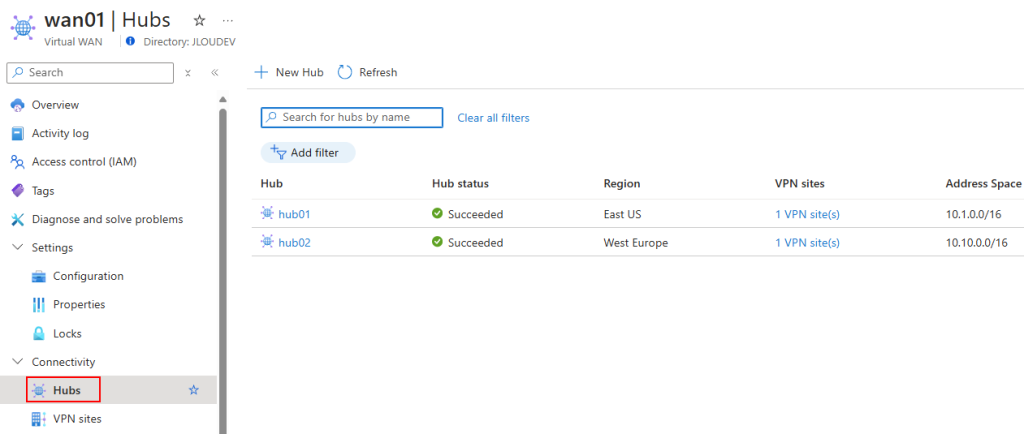Click the sidebar search field

click(x=90, y=72)
